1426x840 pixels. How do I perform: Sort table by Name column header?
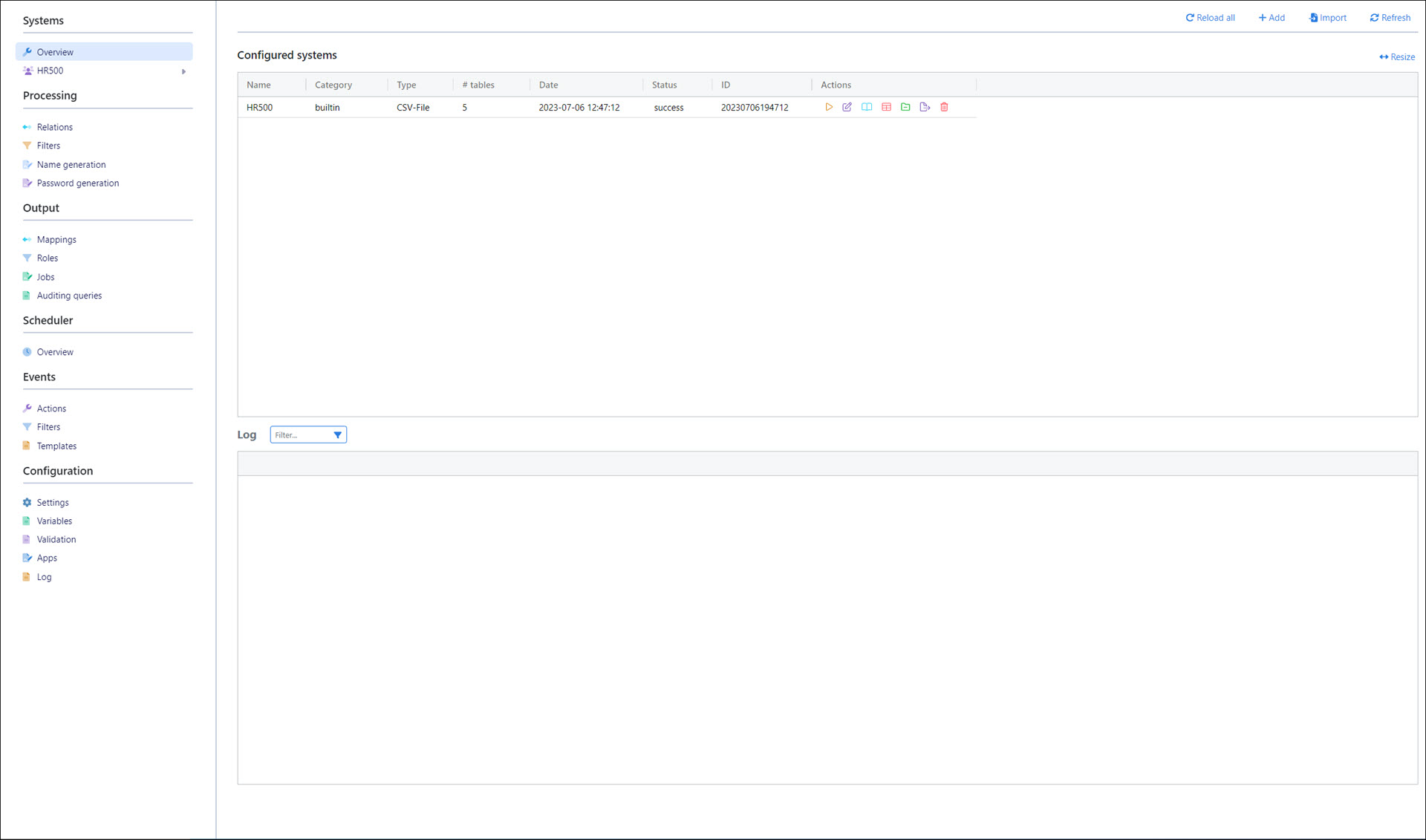258,85
